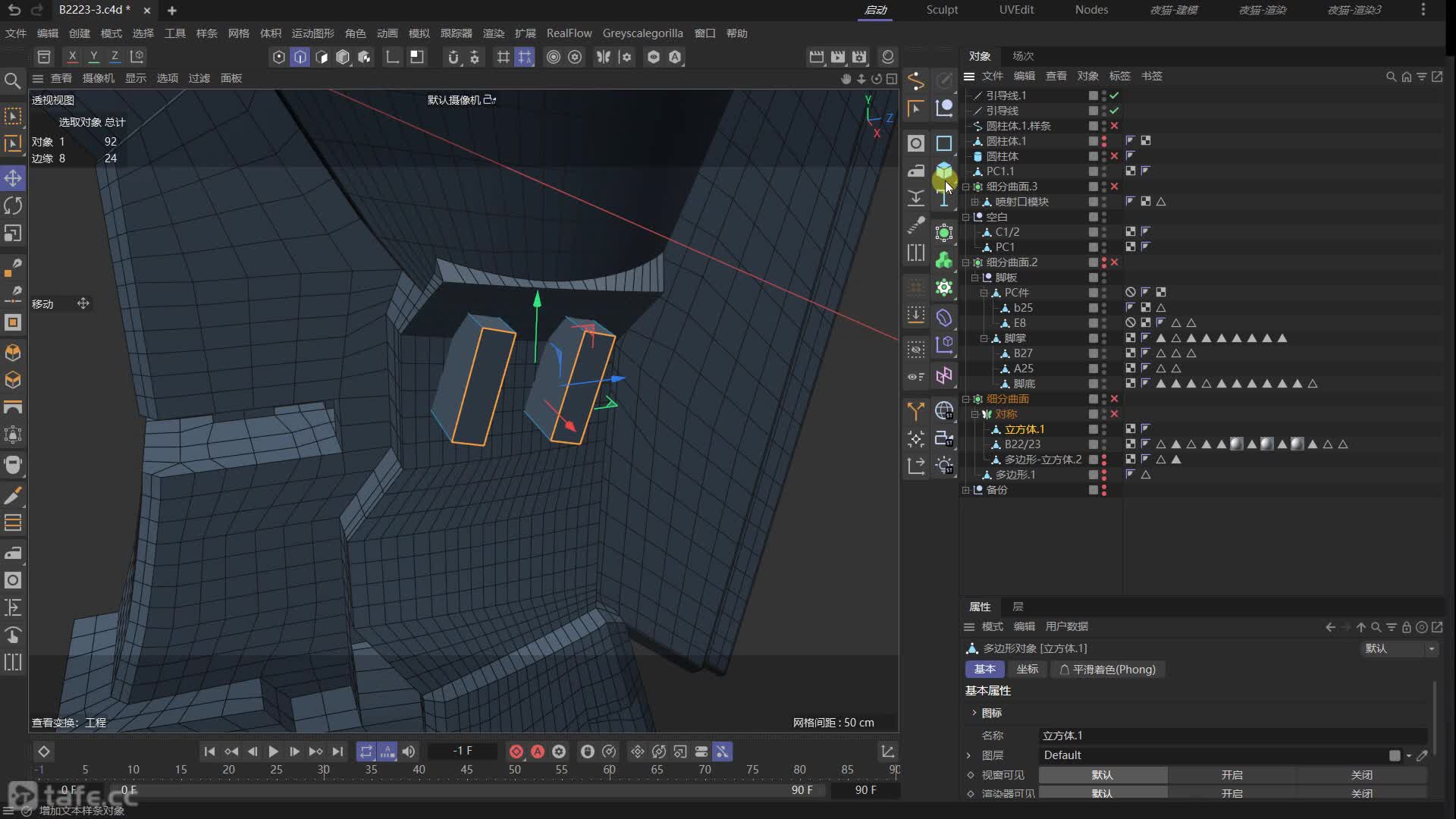
Task: Open the 运动图形 menu
Action: click(x=312, y=33)
